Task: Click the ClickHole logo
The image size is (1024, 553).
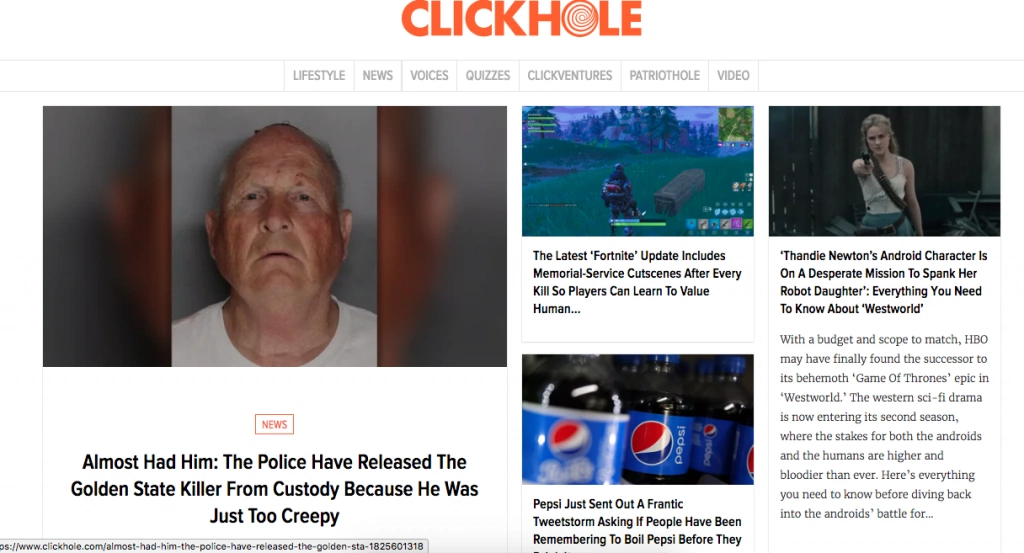Action: point(521,18)
